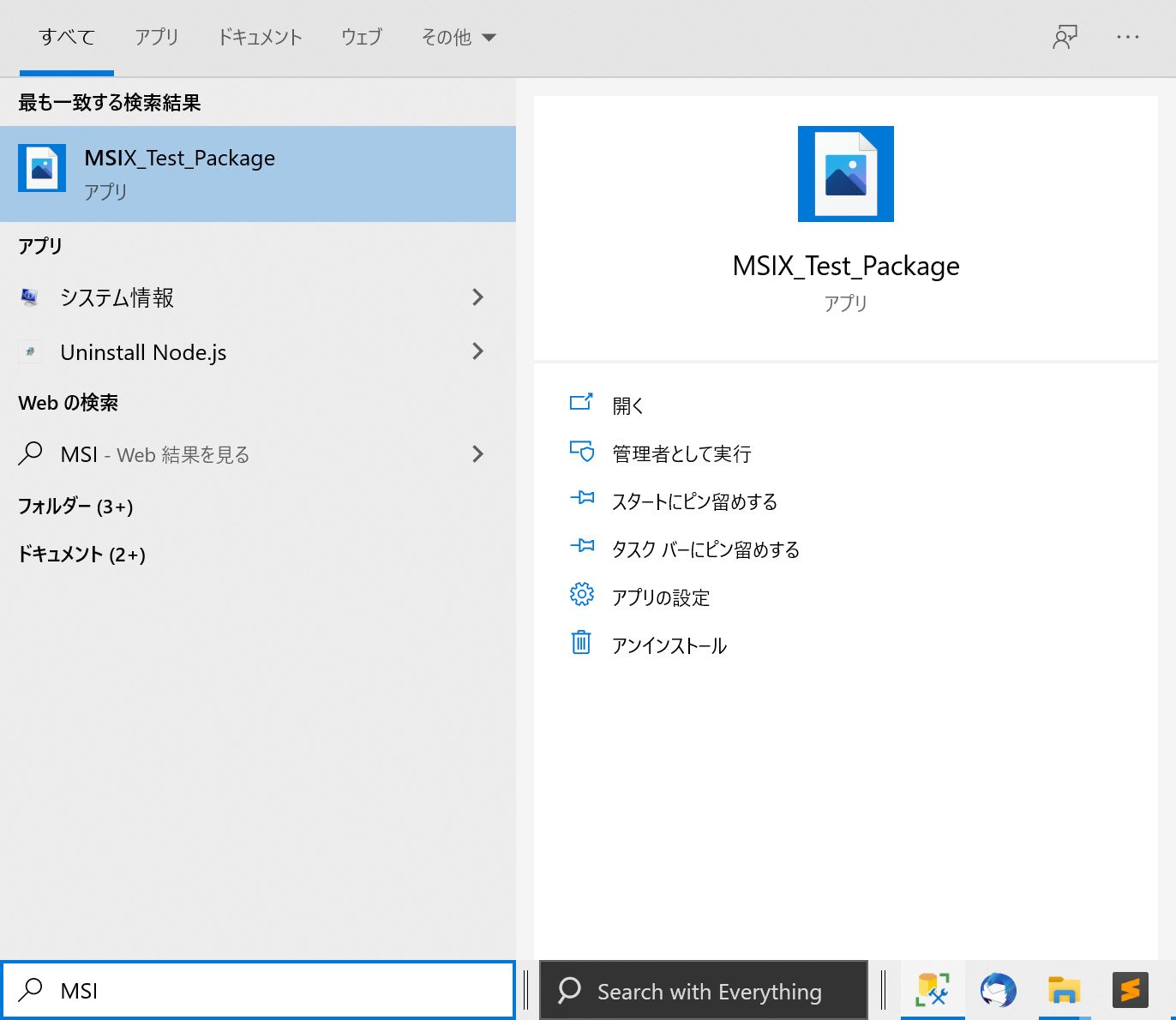Click 開く to open the app
The height and width of the screenshot is (1020, 1176).
click(628, 405)
